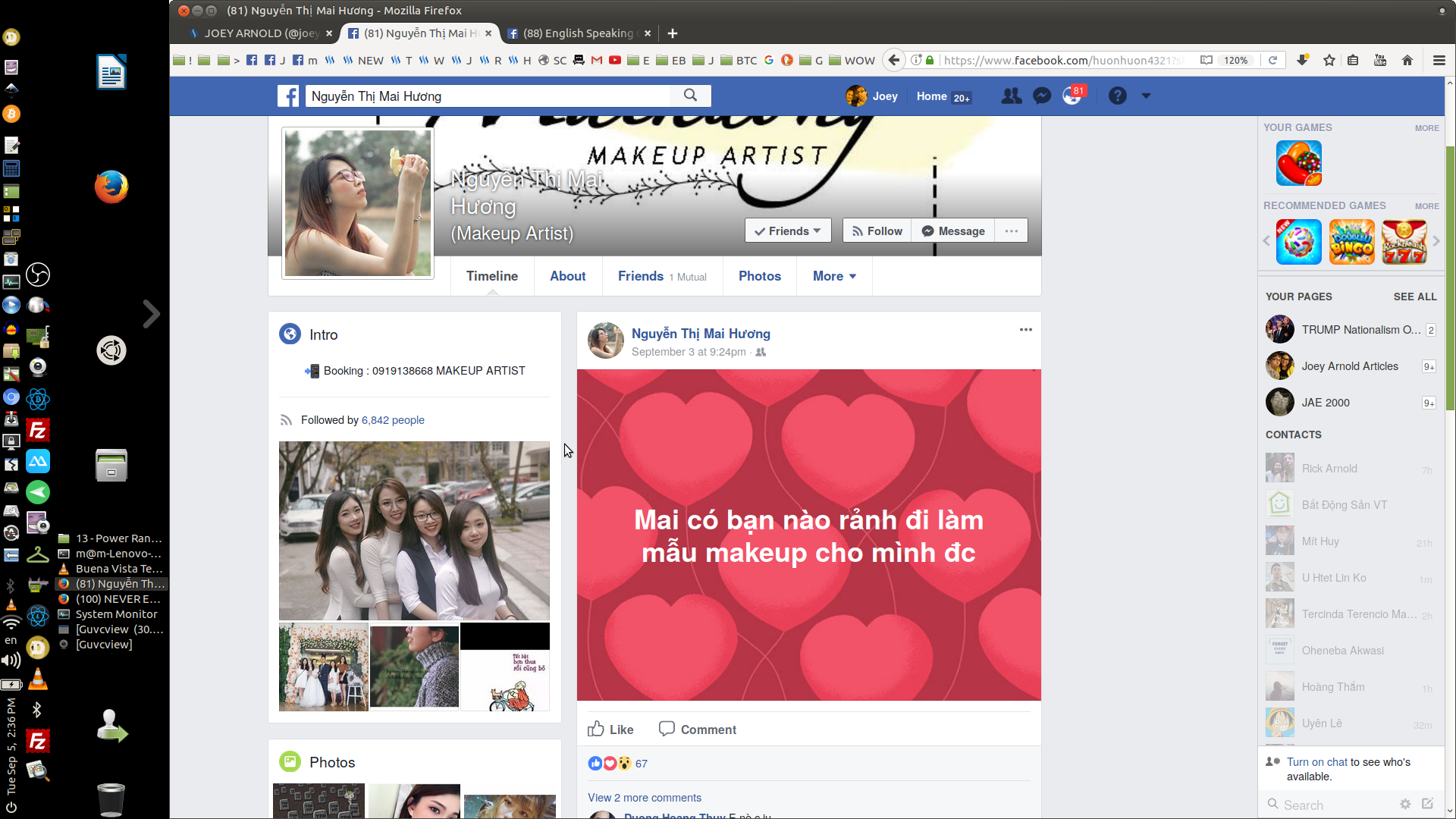Switch to English Speaking browser tab

pyautogui.click(x=579, y=33)
